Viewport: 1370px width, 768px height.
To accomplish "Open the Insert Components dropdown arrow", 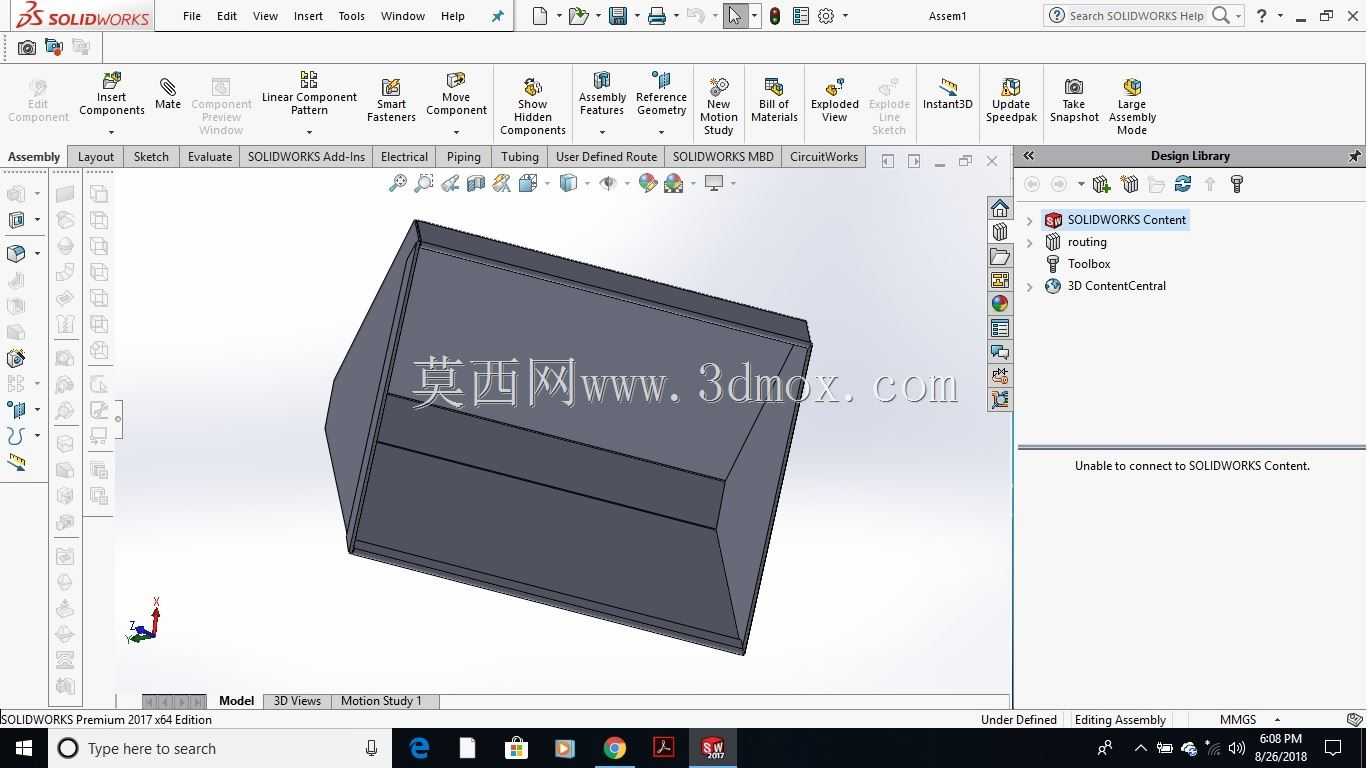I will point(111,132).
